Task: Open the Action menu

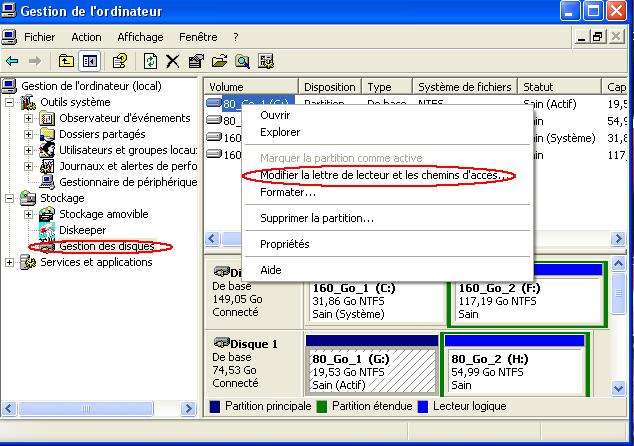Action: pos(86,37)
